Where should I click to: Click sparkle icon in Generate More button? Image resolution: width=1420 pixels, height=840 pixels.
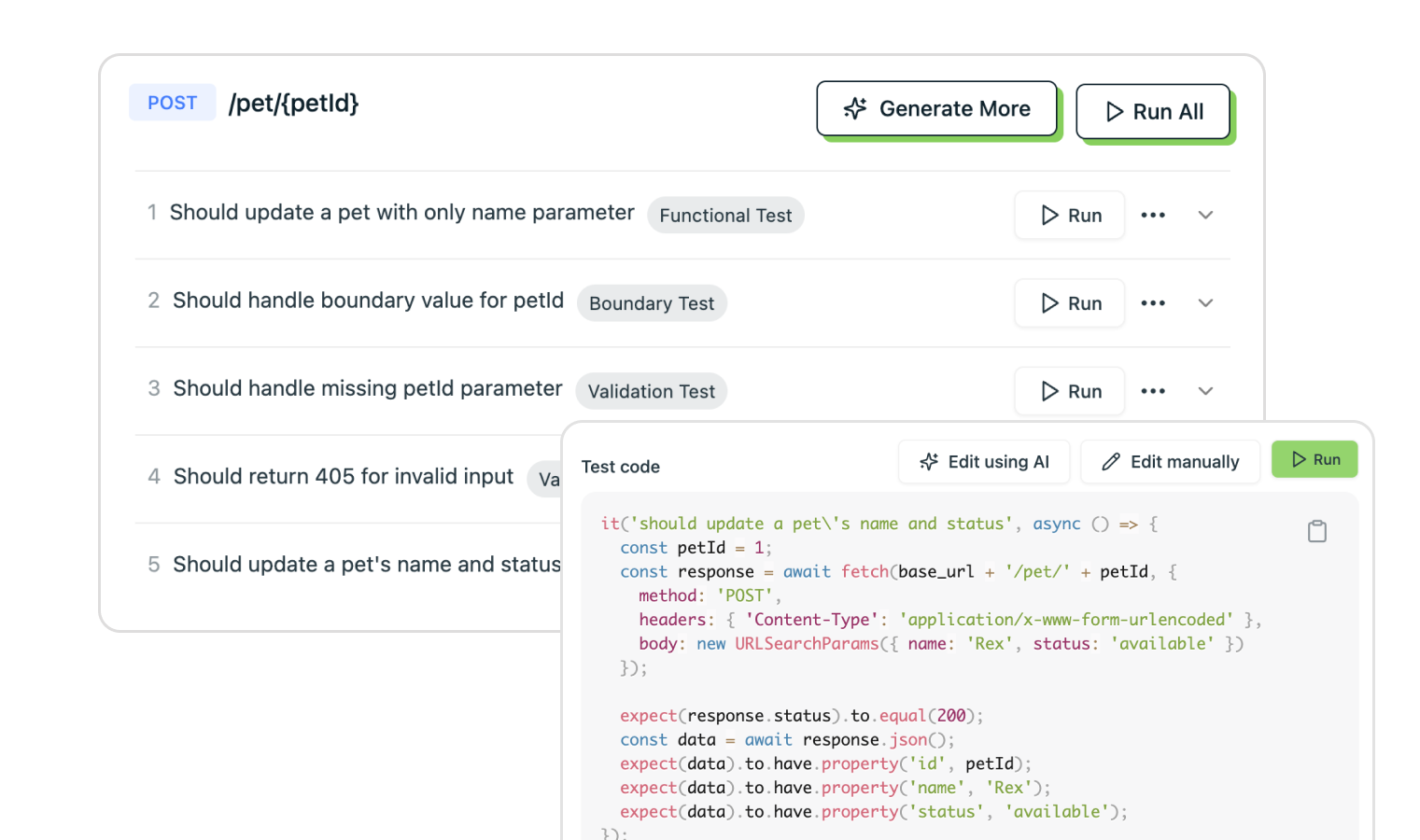[855, 109]
